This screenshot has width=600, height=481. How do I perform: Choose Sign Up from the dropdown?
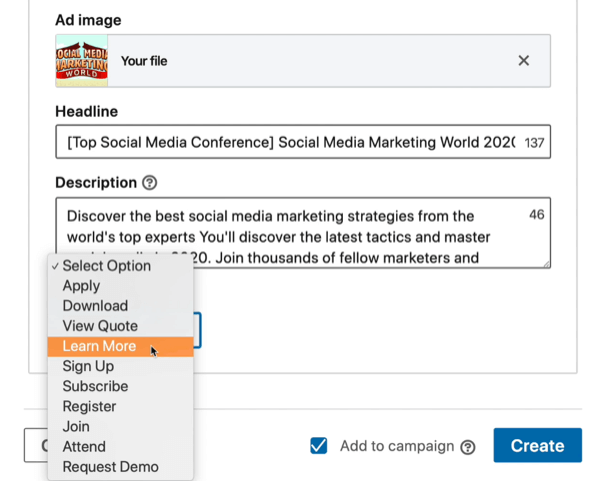pyautogui.click(x=121, y=366)
